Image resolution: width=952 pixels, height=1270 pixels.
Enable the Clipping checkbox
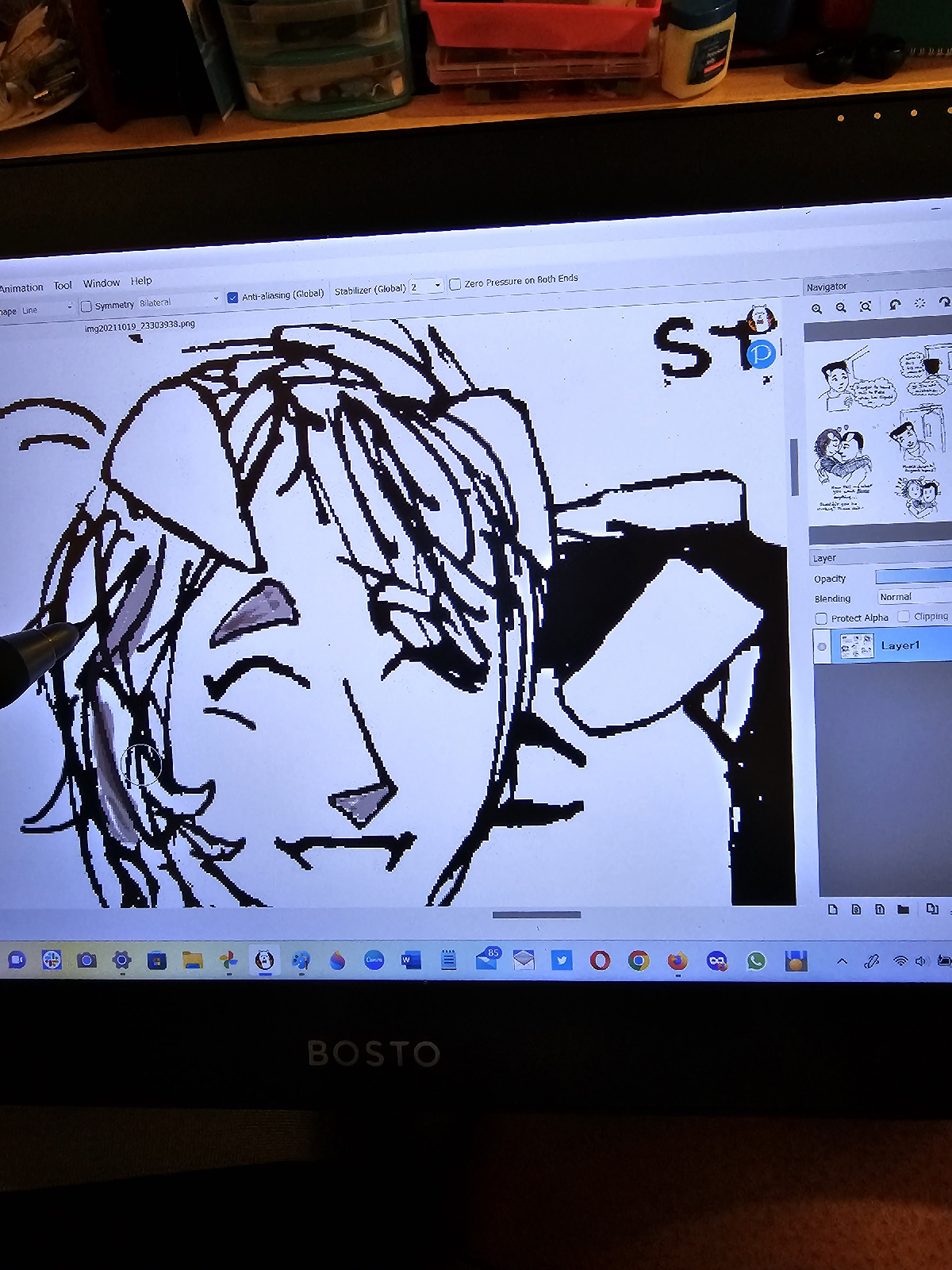coord(904,617)
